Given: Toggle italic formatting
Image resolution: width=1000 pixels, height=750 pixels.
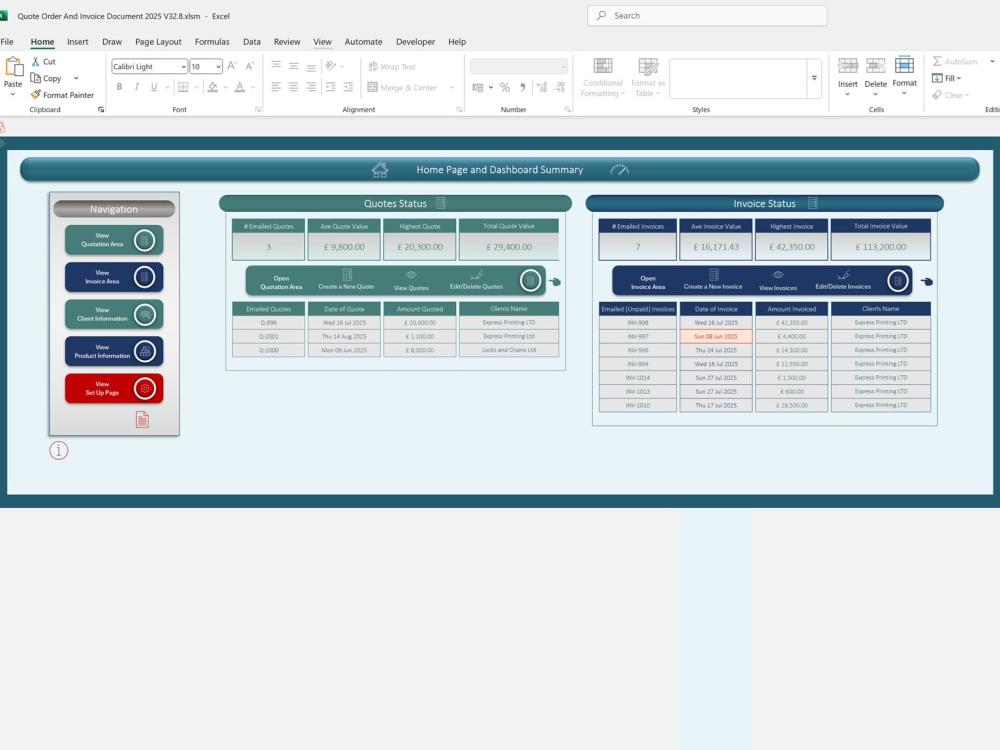Looking at the screenshot, I should click(x=136, y=87).
